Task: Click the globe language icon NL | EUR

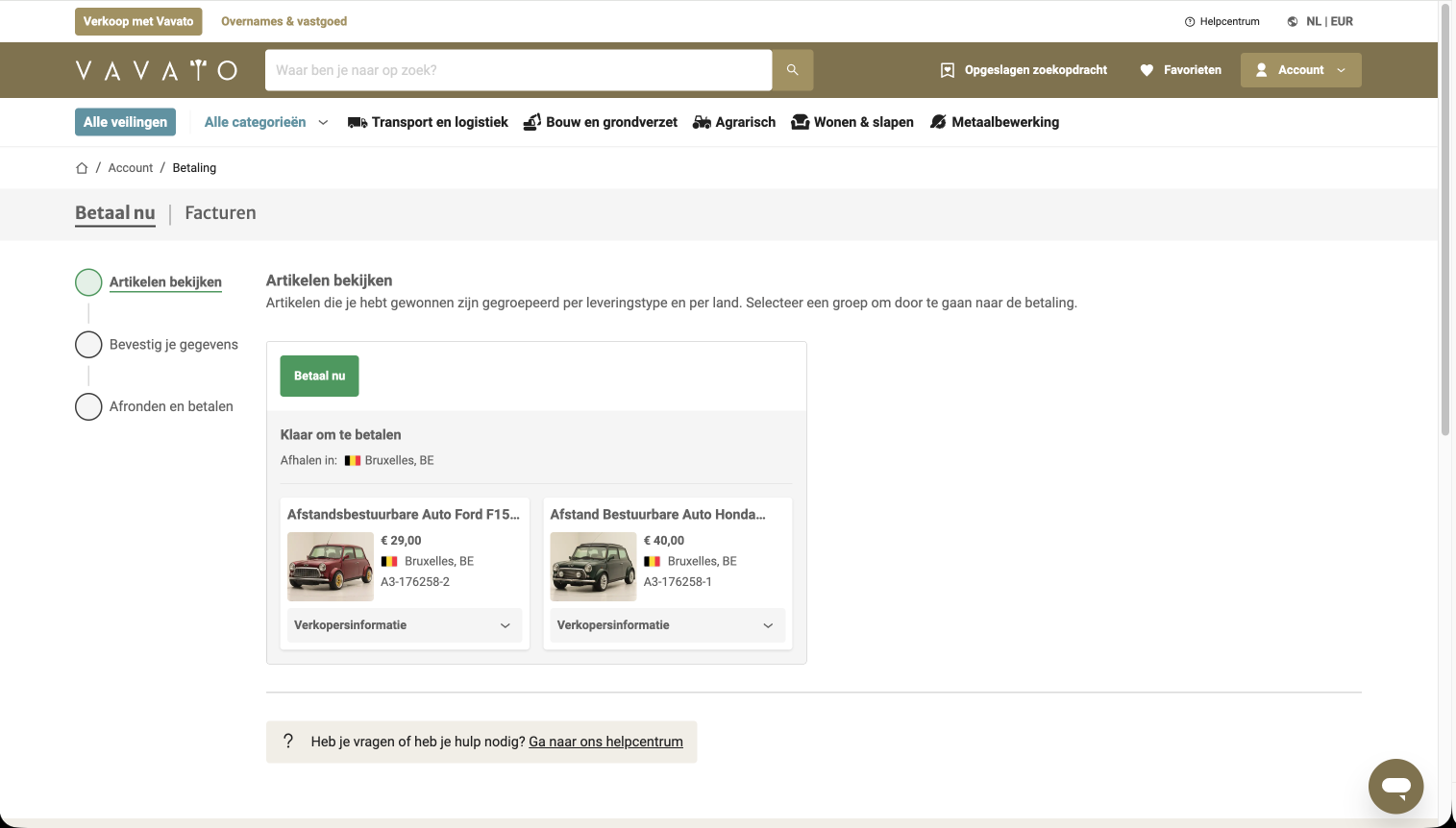Action: click(1293, 21)
